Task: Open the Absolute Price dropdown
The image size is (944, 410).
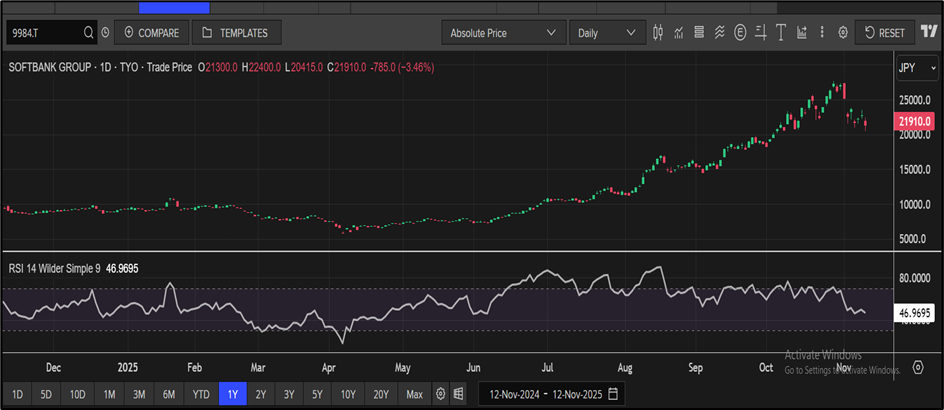Action: click(x=504, y=33)
